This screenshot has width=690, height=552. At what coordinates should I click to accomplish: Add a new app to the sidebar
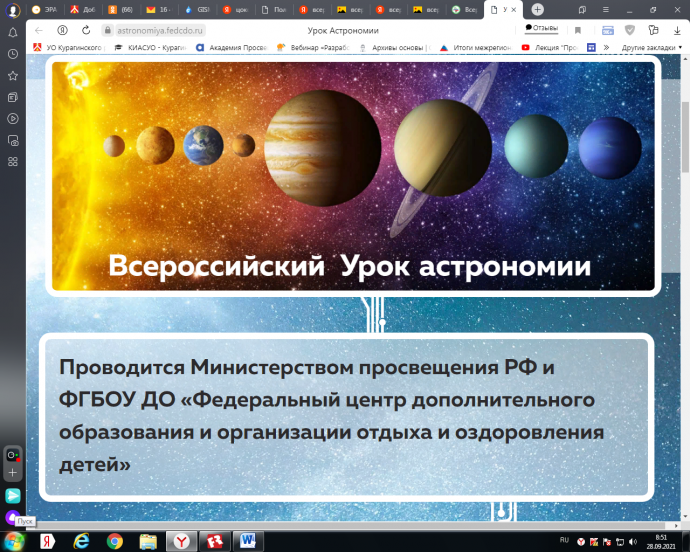(13, 473)
